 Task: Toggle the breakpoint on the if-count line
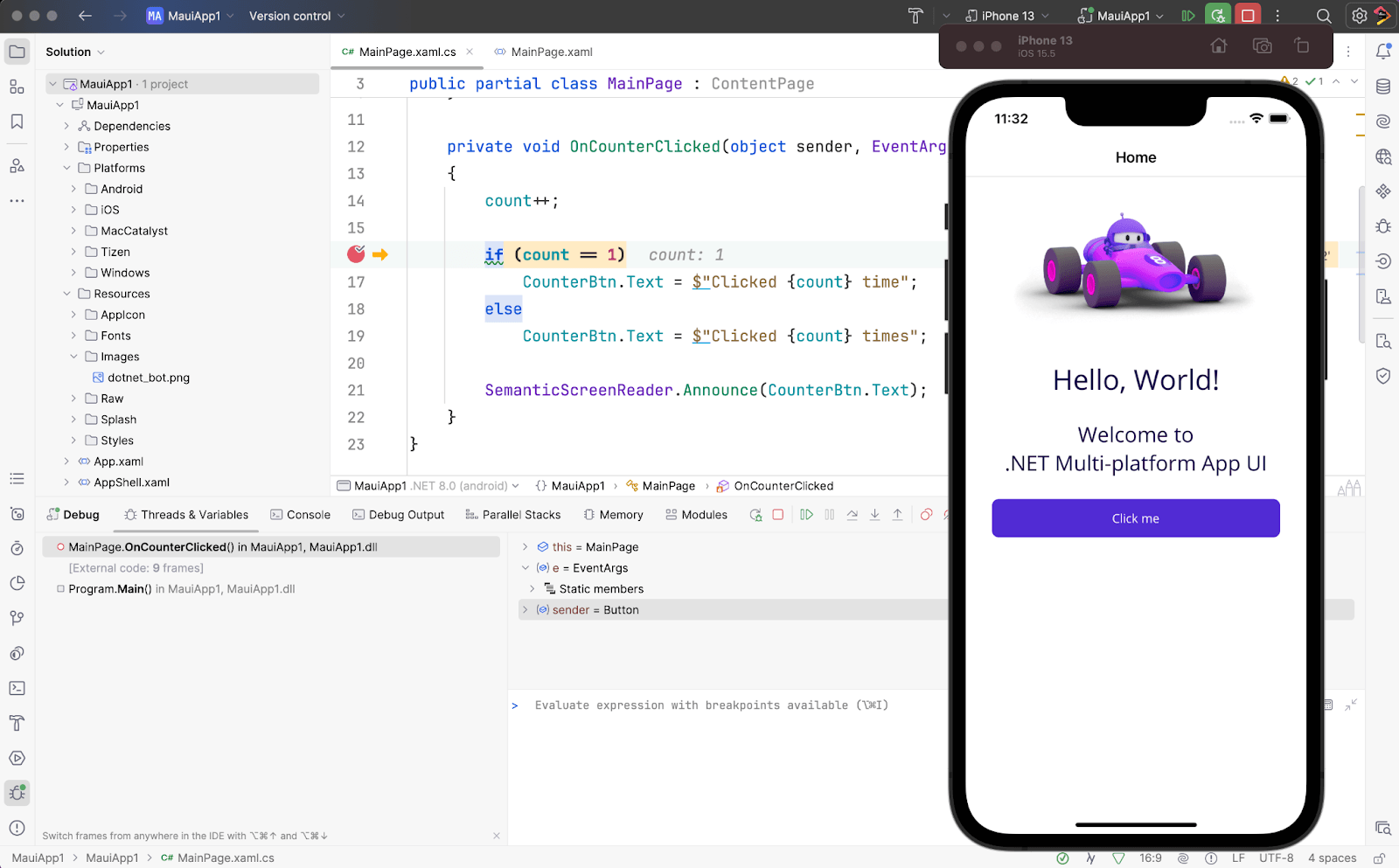[356, 254]
